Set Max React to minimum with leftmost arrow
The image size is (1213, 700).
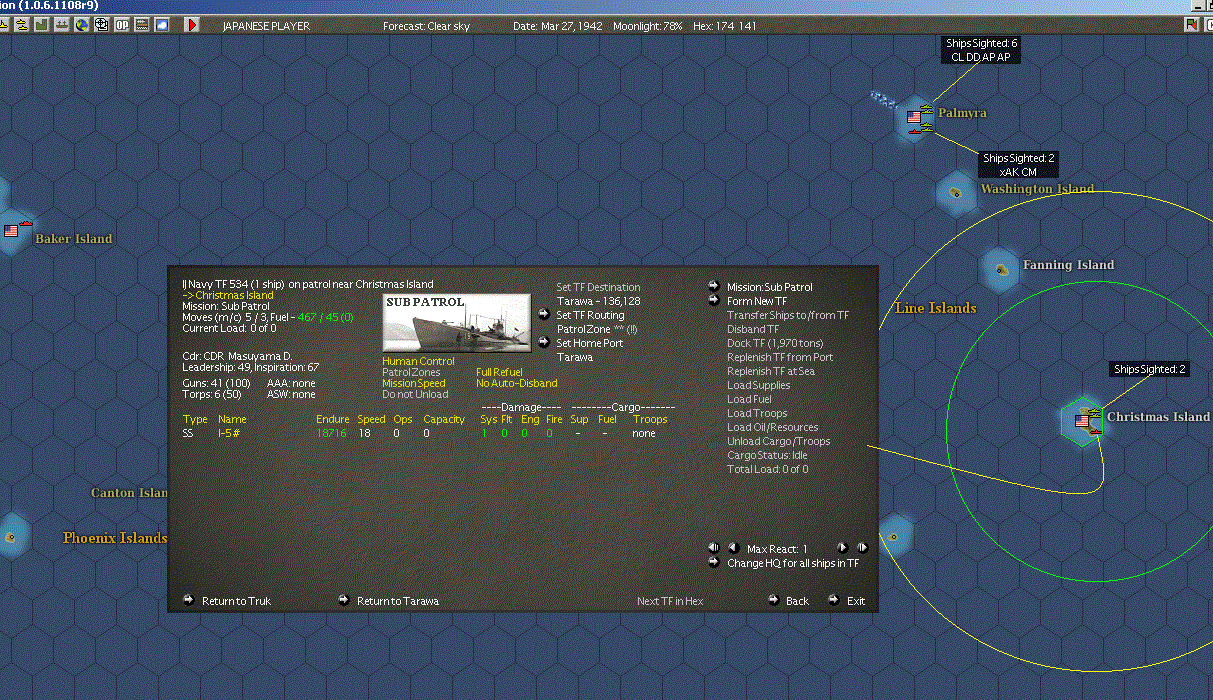click(714, 548)
